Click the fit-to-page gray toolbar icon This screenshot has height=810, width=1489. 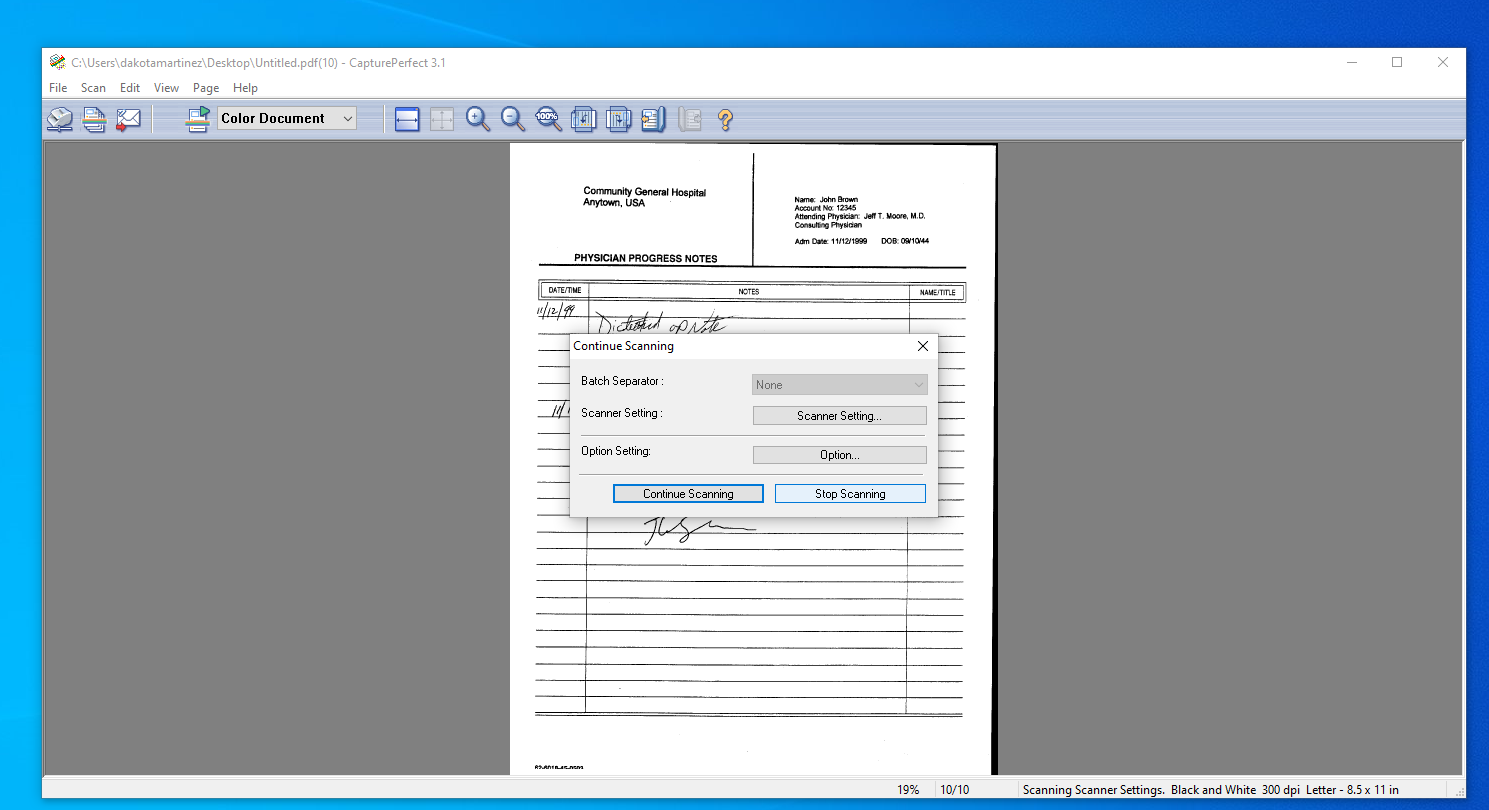pyautogui.click(x=442, y=119)
